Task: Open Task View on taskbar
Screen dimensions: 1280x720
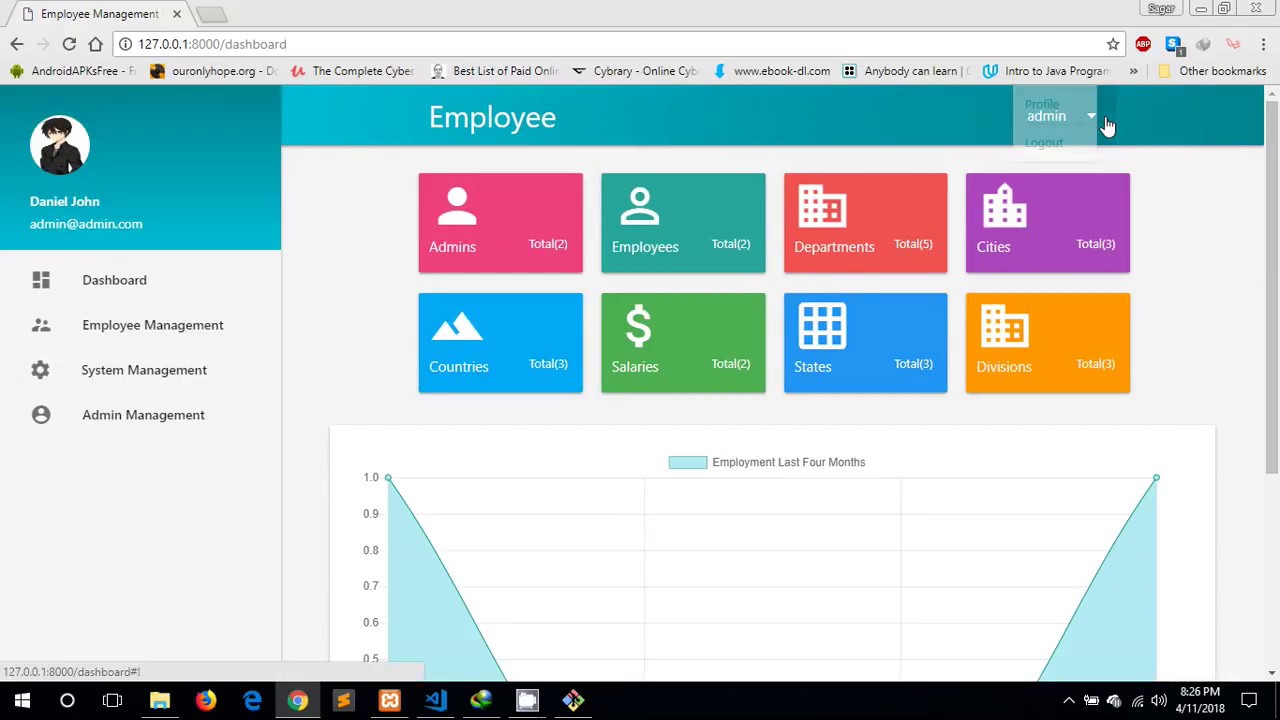Action: click(x=112, y=700)
